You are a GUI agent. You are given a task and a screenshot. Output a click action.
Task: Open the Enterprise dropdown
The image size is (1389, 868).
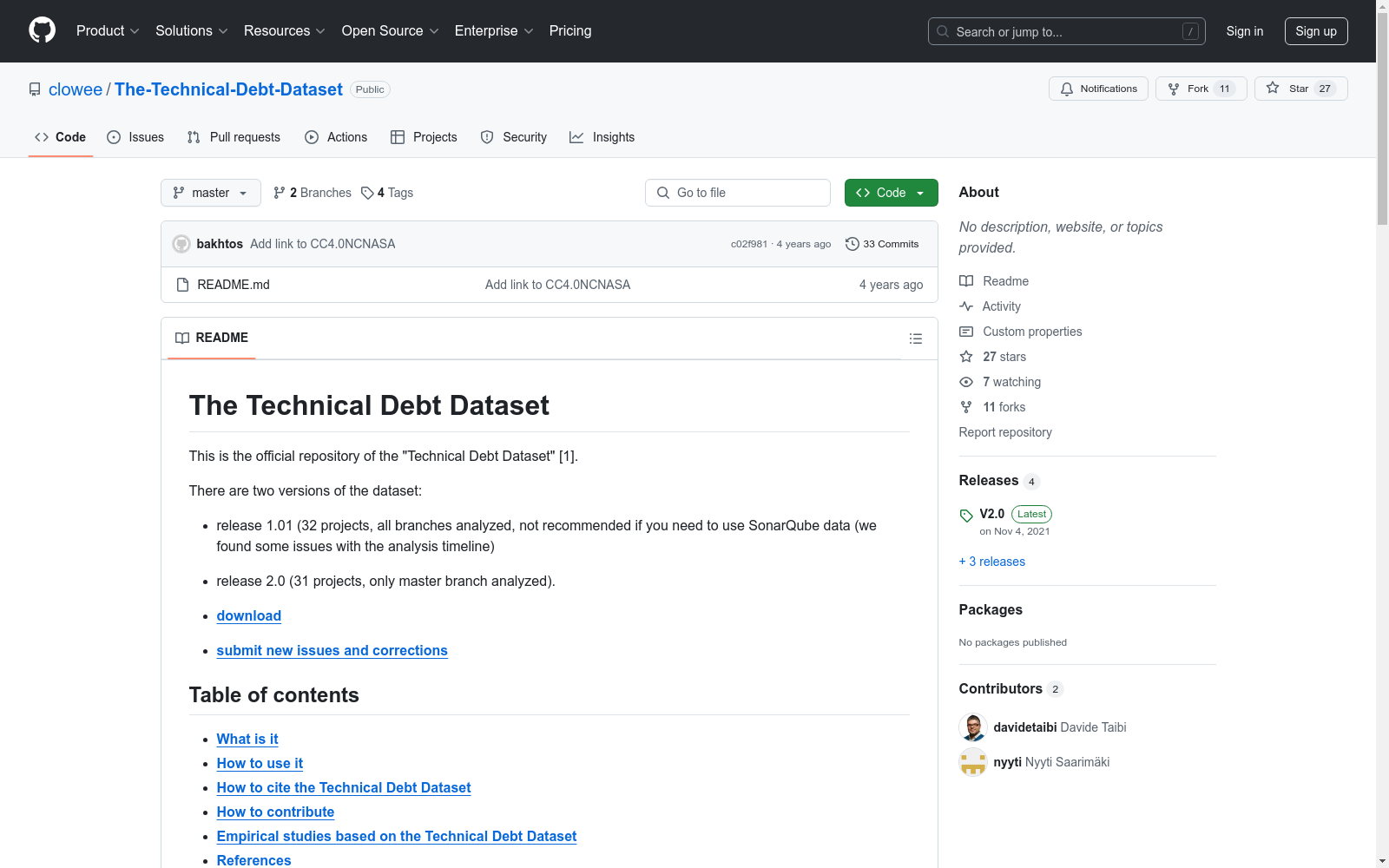(494, 30)
